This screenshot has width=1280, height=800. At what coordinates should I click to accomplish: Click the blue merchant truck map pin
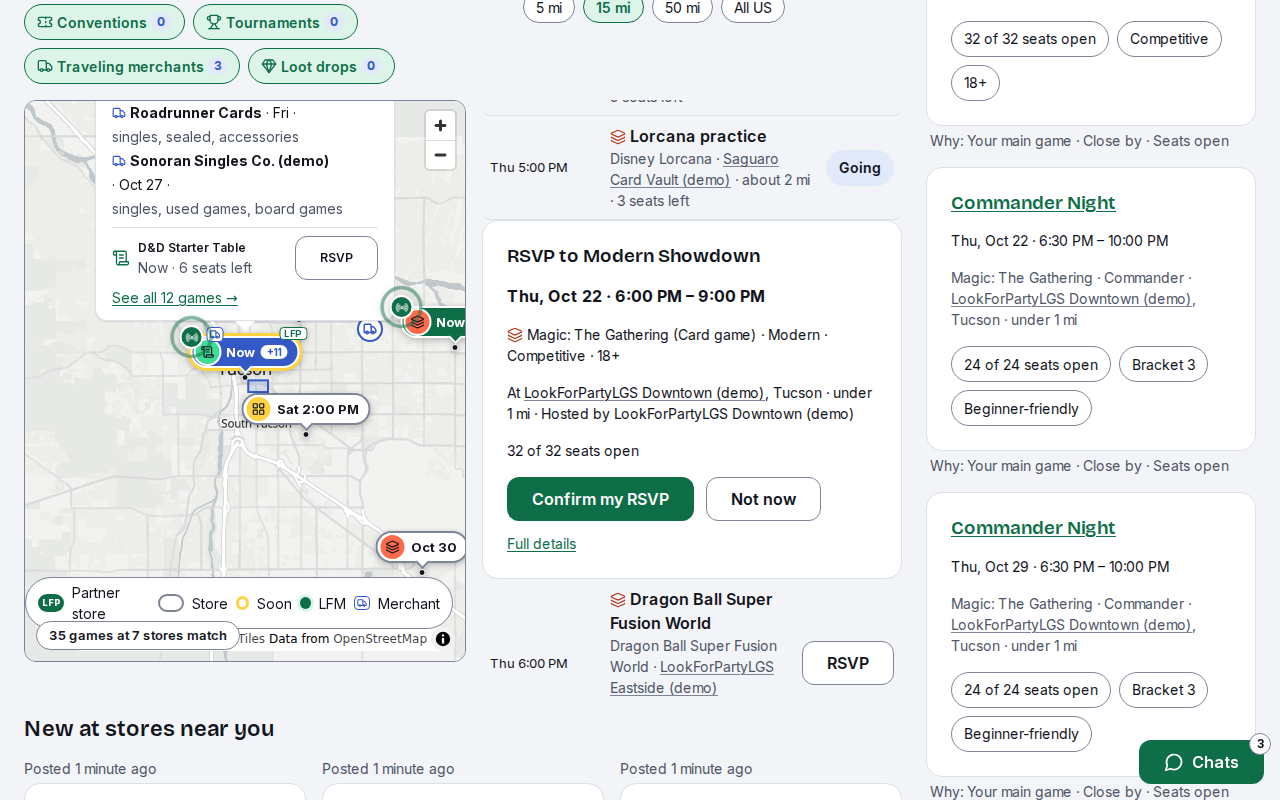(x=370, y=328)
